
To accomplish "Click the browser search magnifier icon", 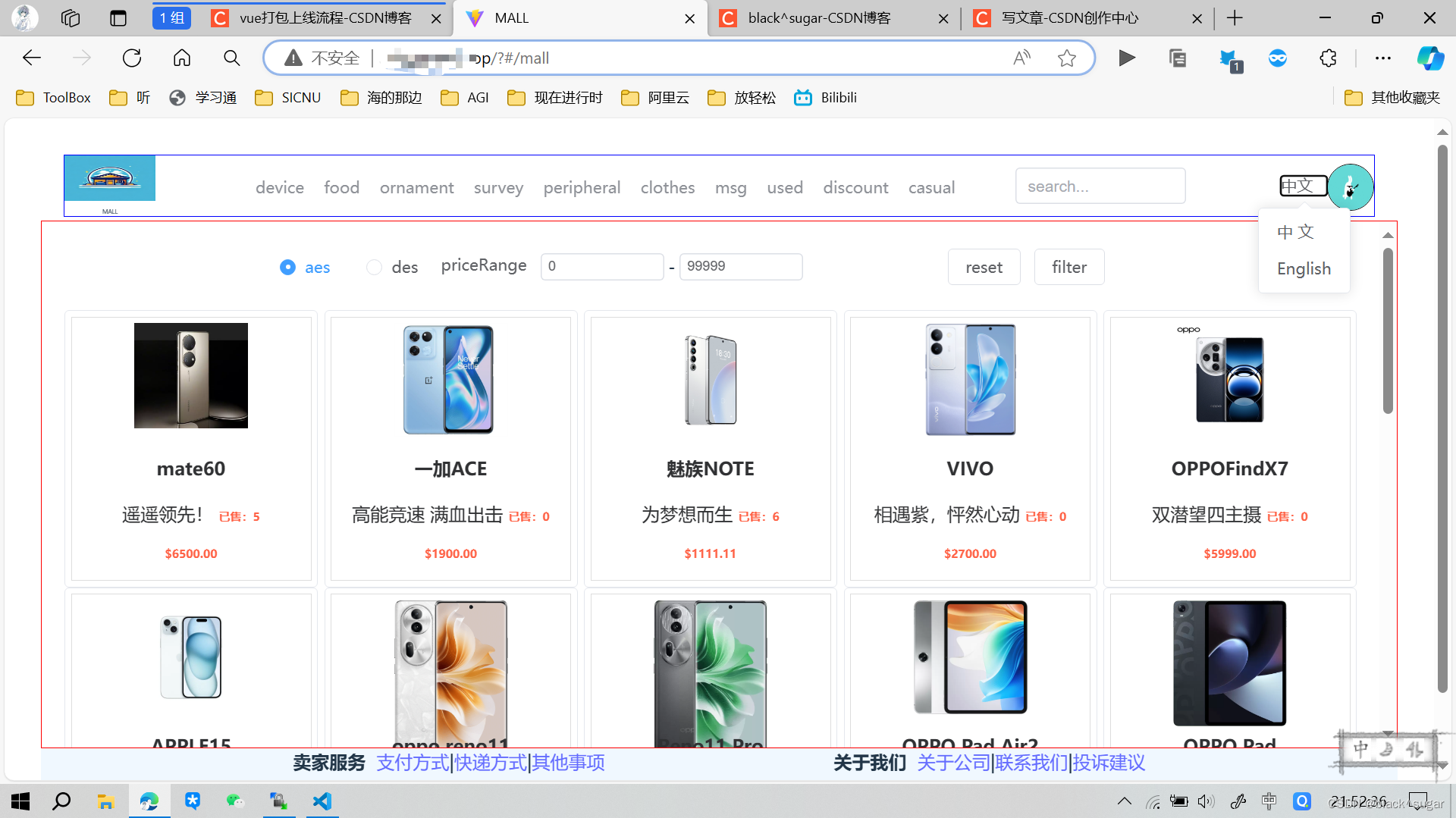I will click(x=232, y=58).
